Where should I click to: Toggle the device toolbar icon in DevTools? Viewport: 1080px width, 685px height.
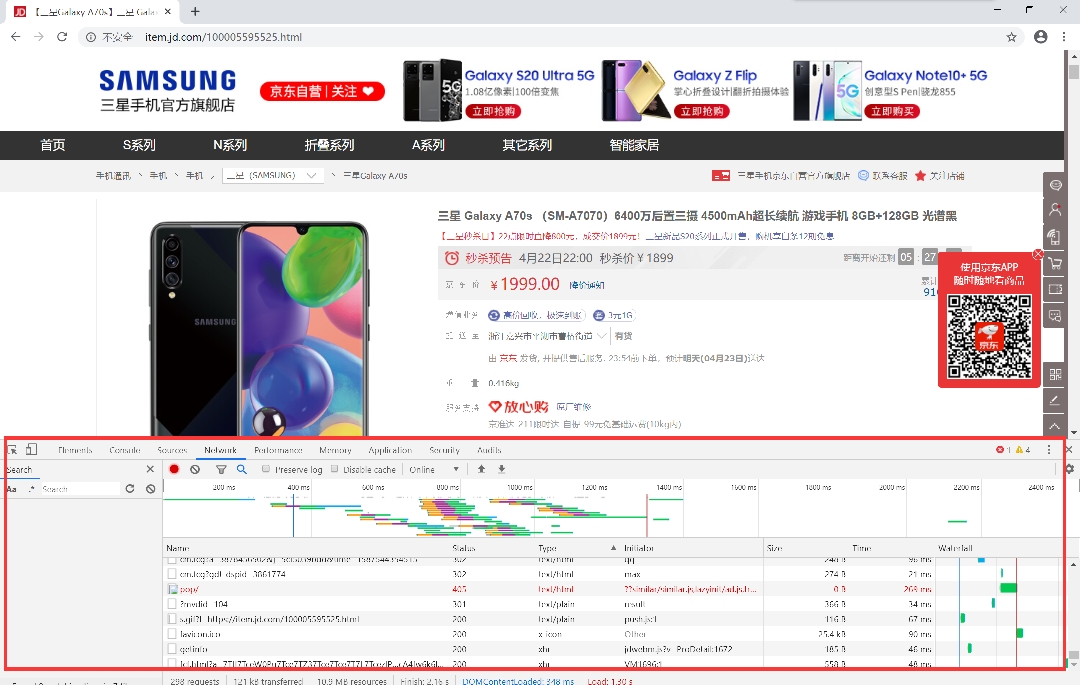click(x=32, y=450)
